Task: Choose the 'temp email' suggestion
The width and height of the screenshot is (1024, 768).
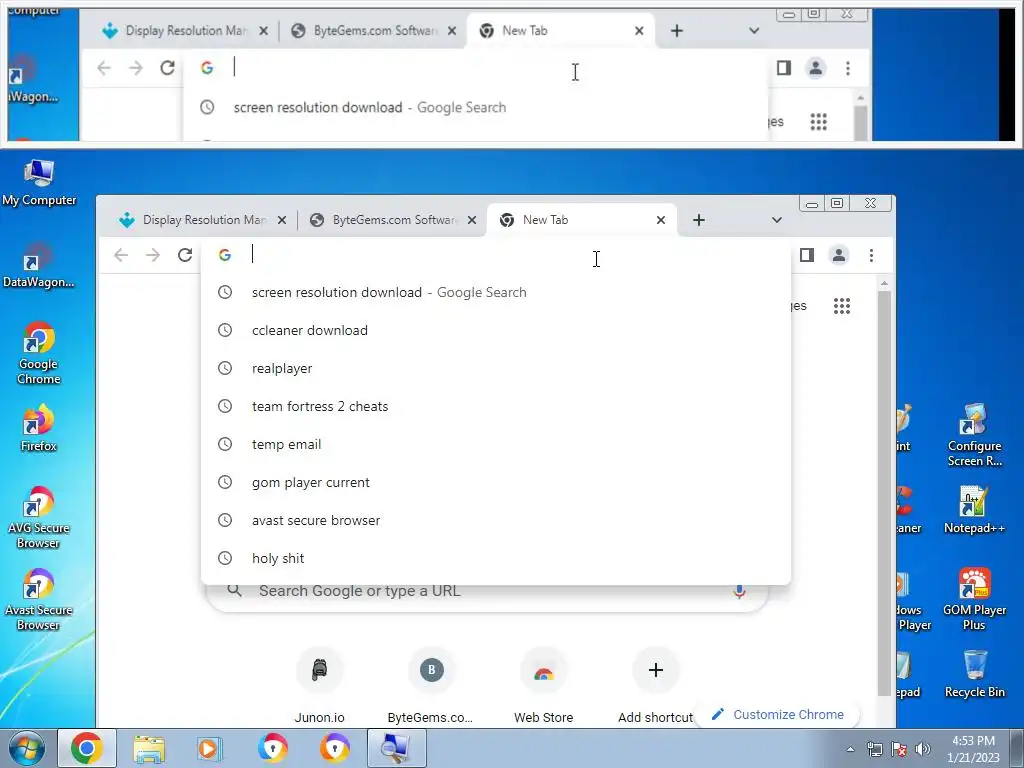Action: pyautogui.click(x=496, y=444)
